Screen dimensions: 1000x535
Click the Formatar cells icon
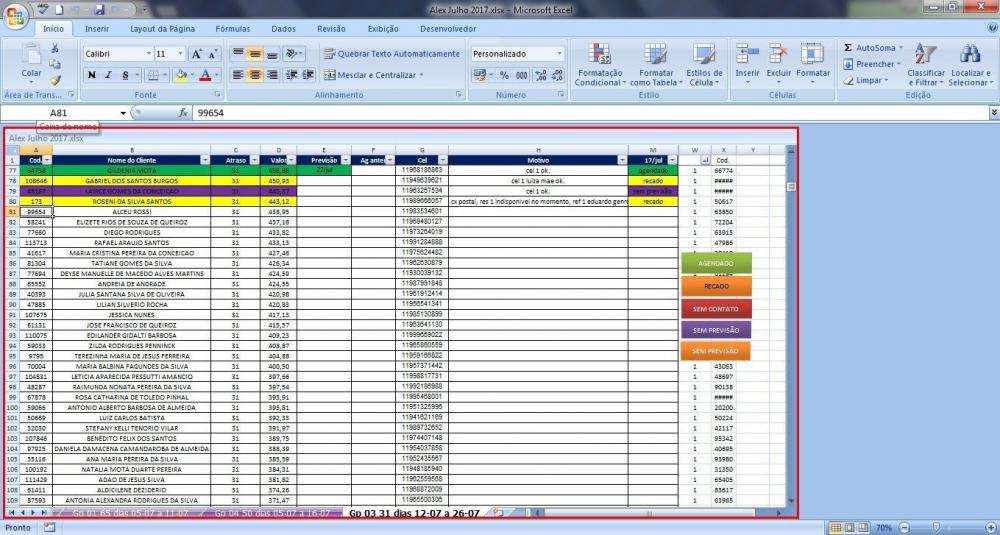tap(812, 54)
